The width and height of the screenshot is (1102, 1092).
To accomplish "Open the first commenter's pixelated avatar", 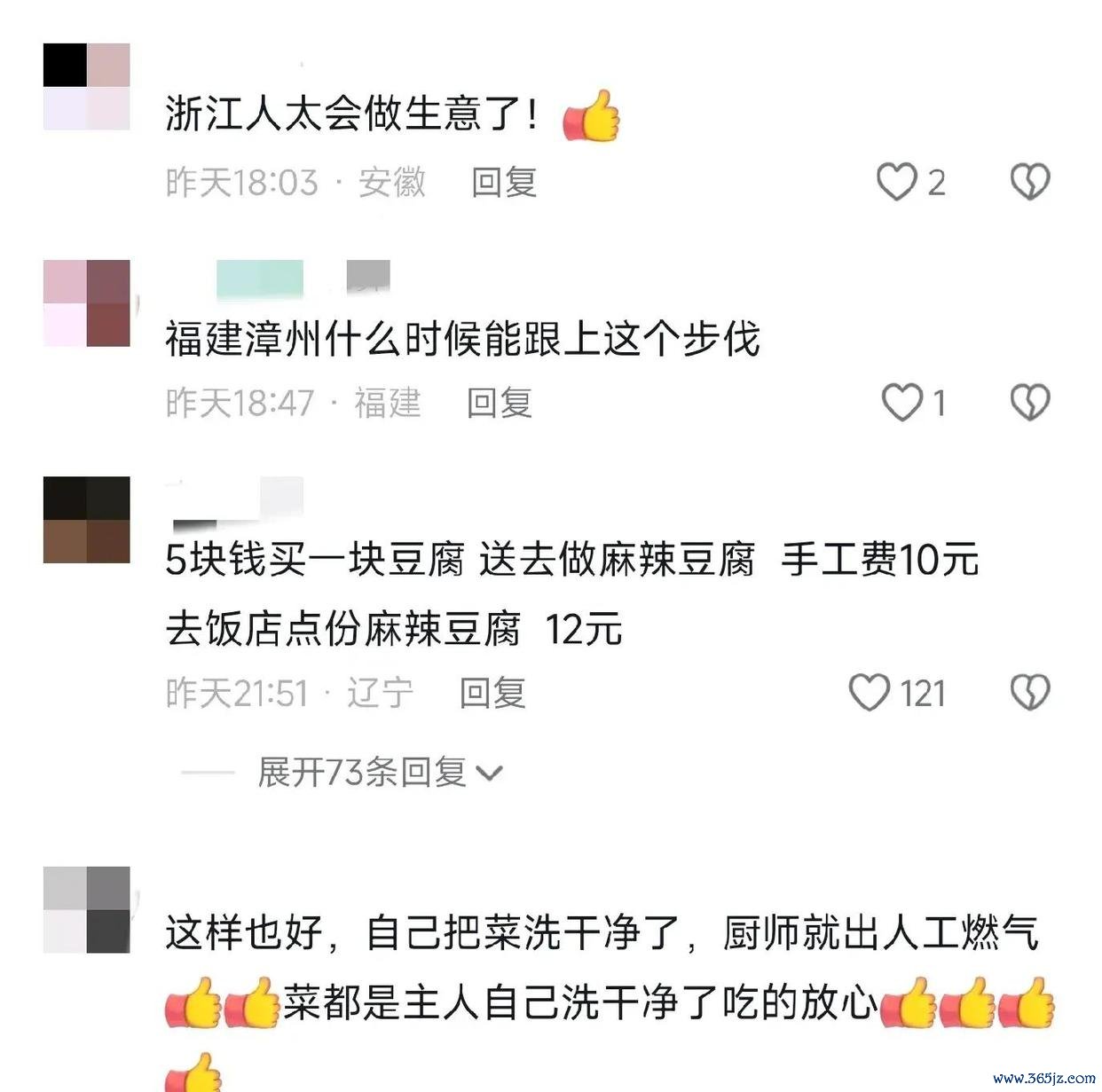I will point(87,87).
